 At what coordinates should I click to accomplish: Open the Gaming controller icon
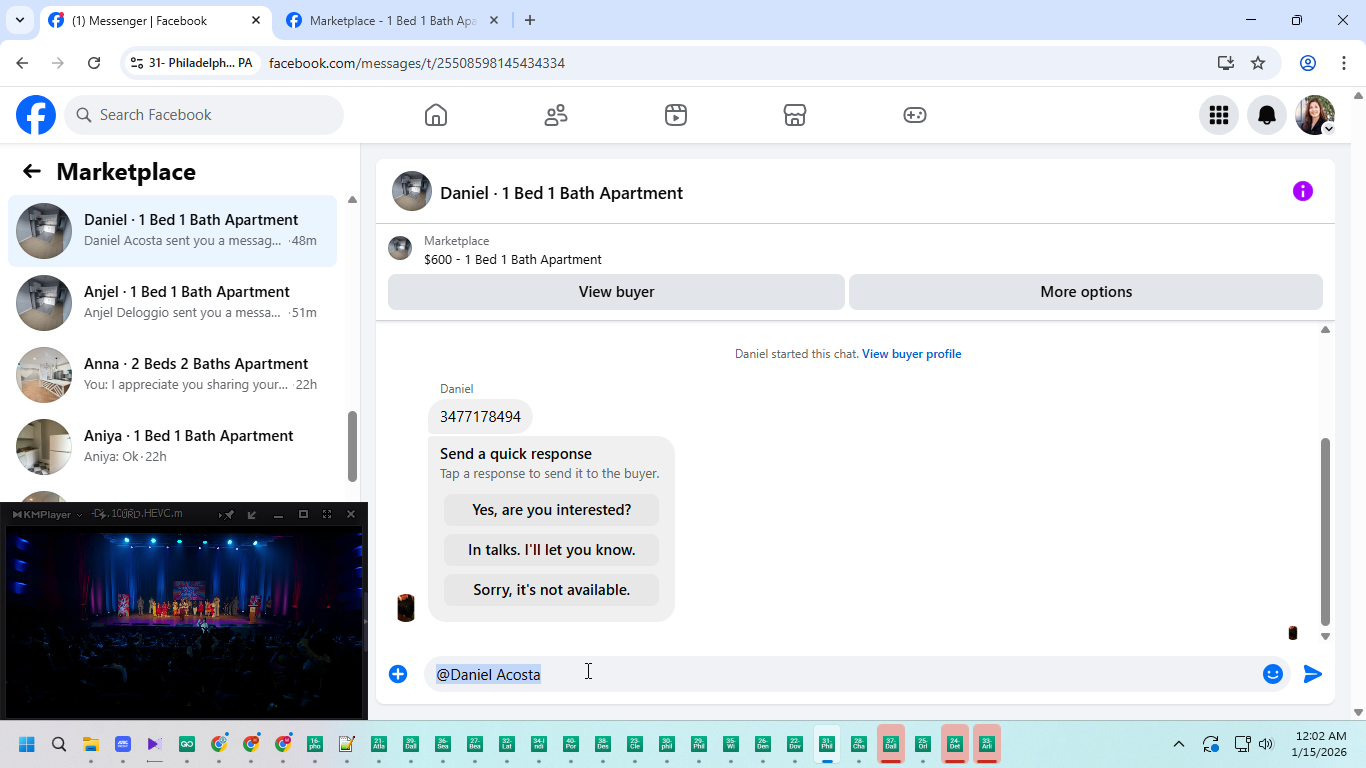click(x=915, y=115)
